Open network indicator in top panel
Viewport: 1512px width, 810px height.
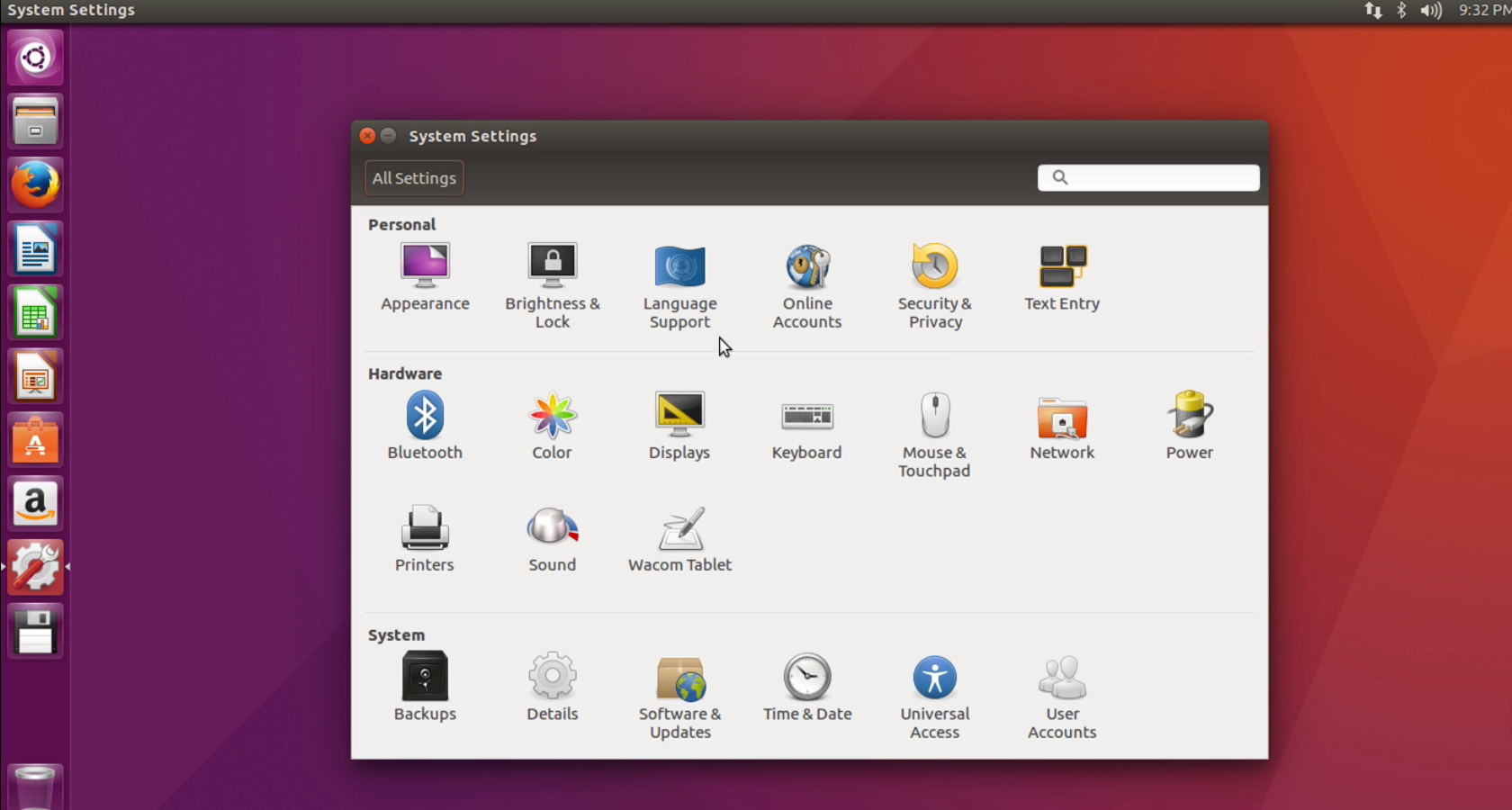(1372, 10)
